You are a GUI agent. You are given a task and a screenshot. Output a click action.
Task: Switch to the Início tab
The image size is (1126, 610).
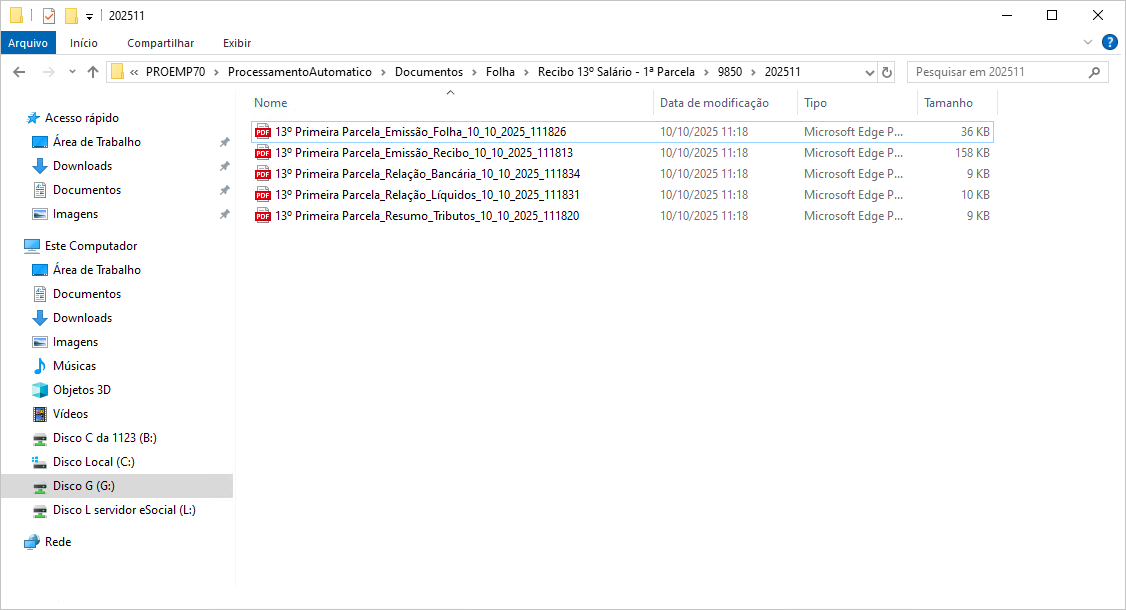(83, 43)
